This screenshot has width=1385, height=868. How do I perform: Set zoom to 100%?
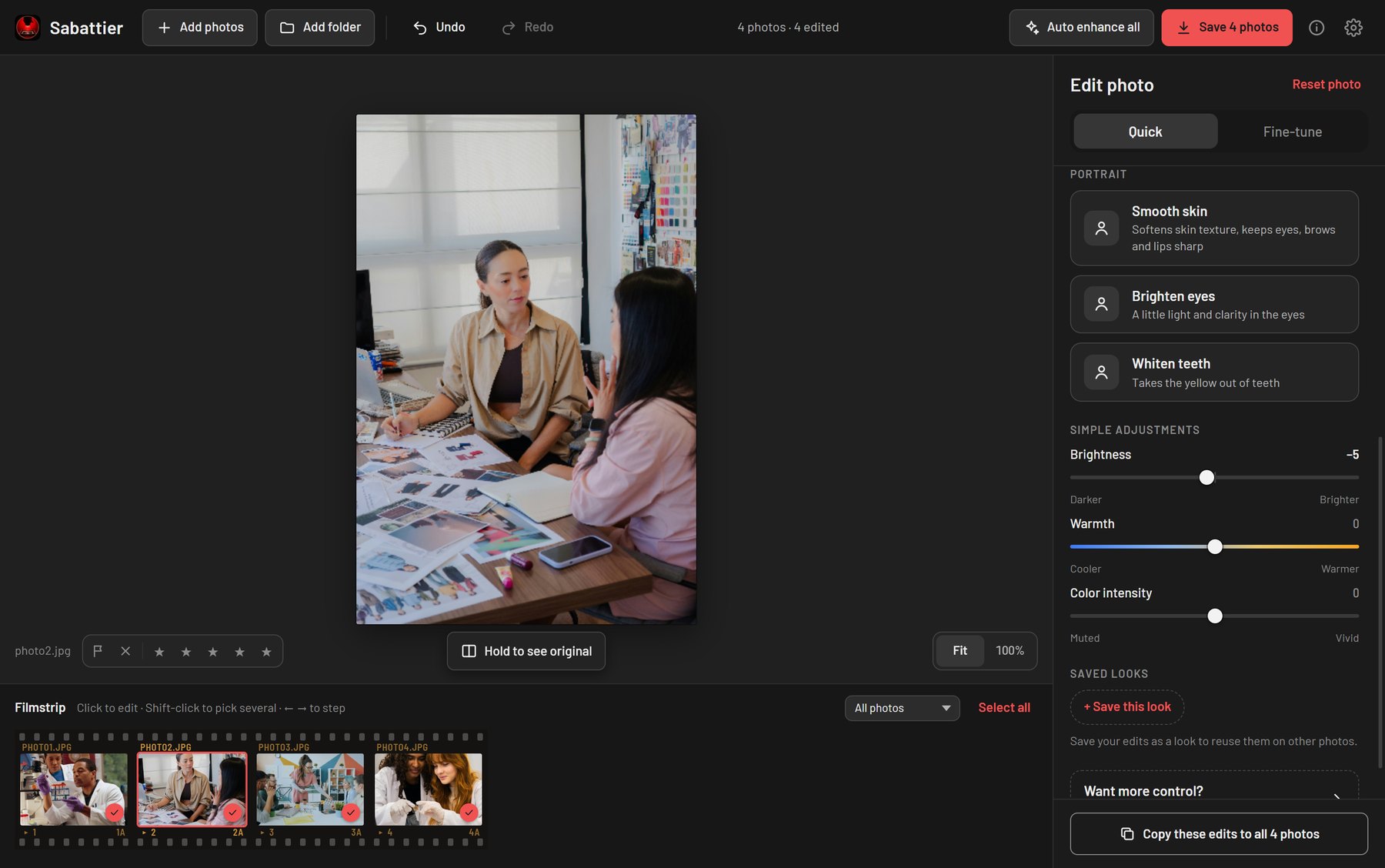point(1010,651)
